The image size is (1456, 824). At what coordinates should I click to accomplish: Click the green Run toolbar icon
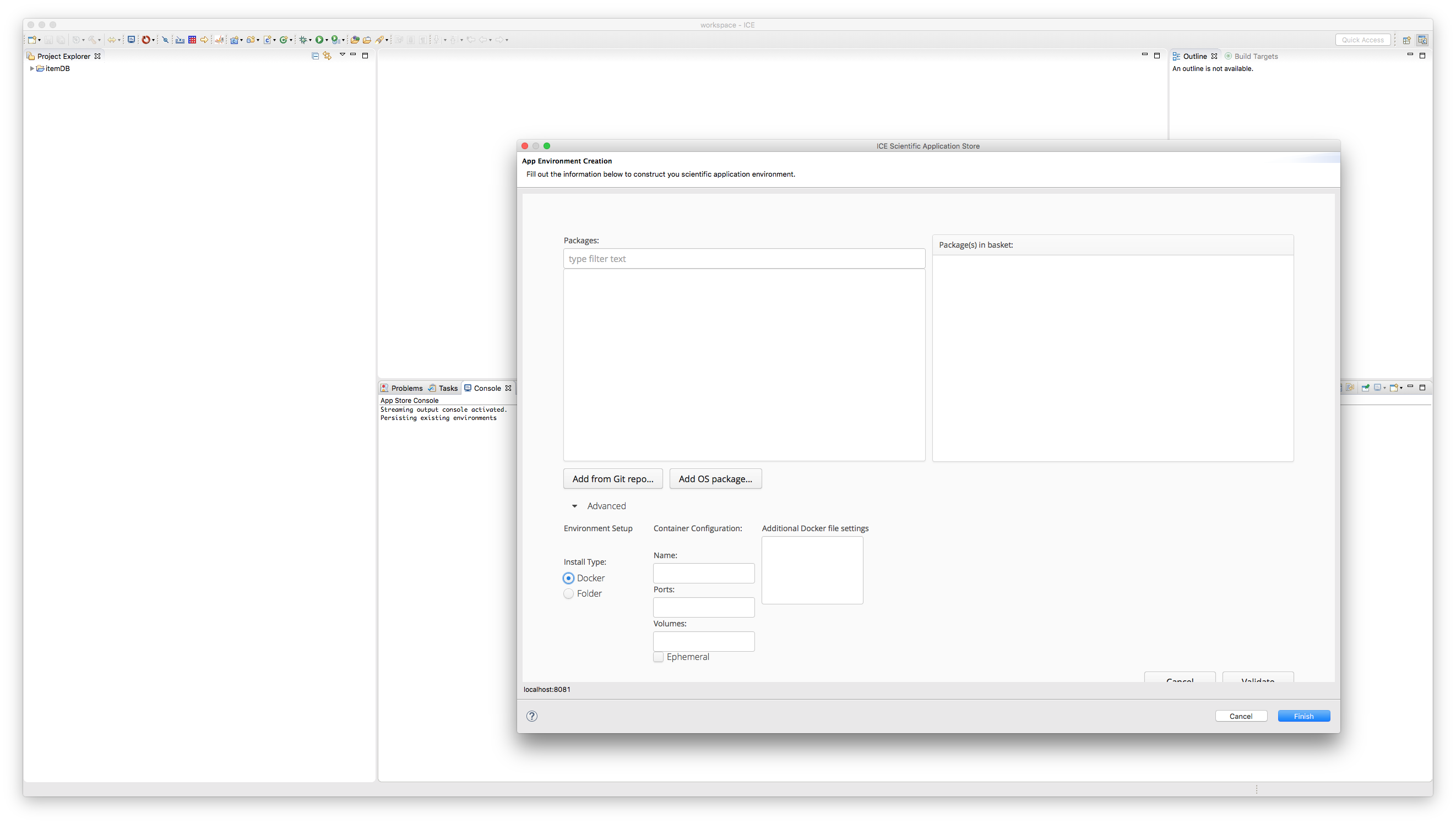[x=319, y=40]
